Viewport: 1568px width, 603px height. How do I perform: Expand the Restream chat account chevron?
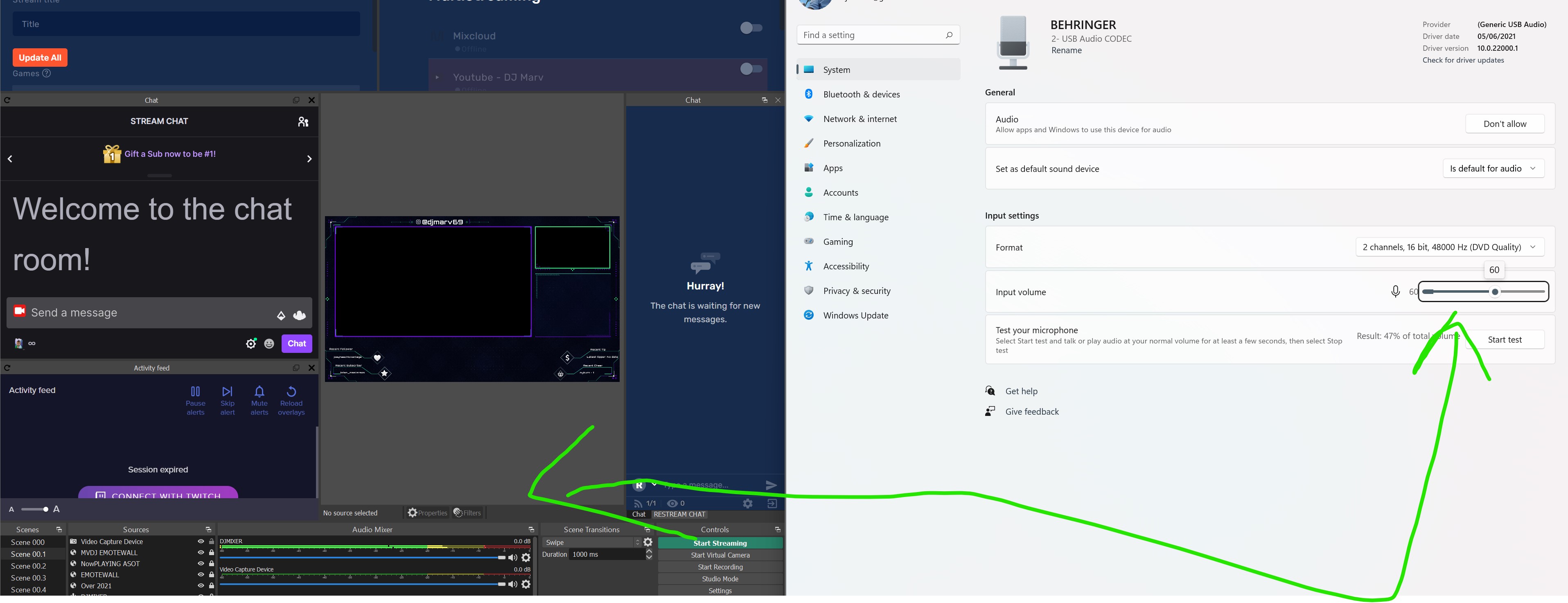point(654,484)
